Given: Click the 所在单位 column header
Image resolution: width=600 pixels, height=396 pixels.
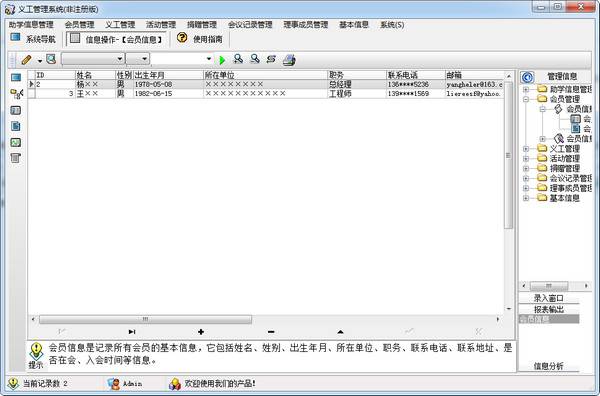Looking at the screenshot, I should pyautogui.click(x=266, y=75).
